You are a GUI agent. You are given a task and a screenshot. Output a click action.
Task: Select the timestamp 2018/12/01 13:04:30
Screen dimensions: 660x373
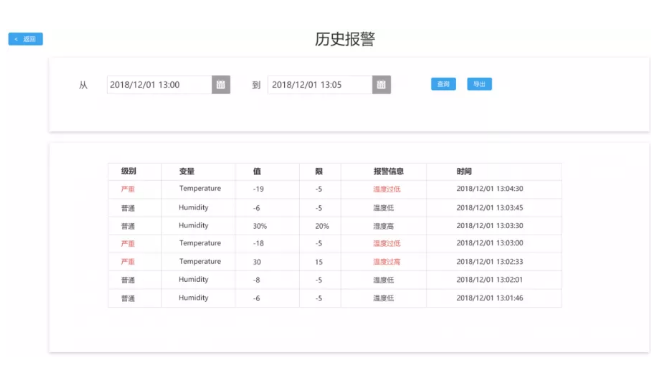click(490, 189)
